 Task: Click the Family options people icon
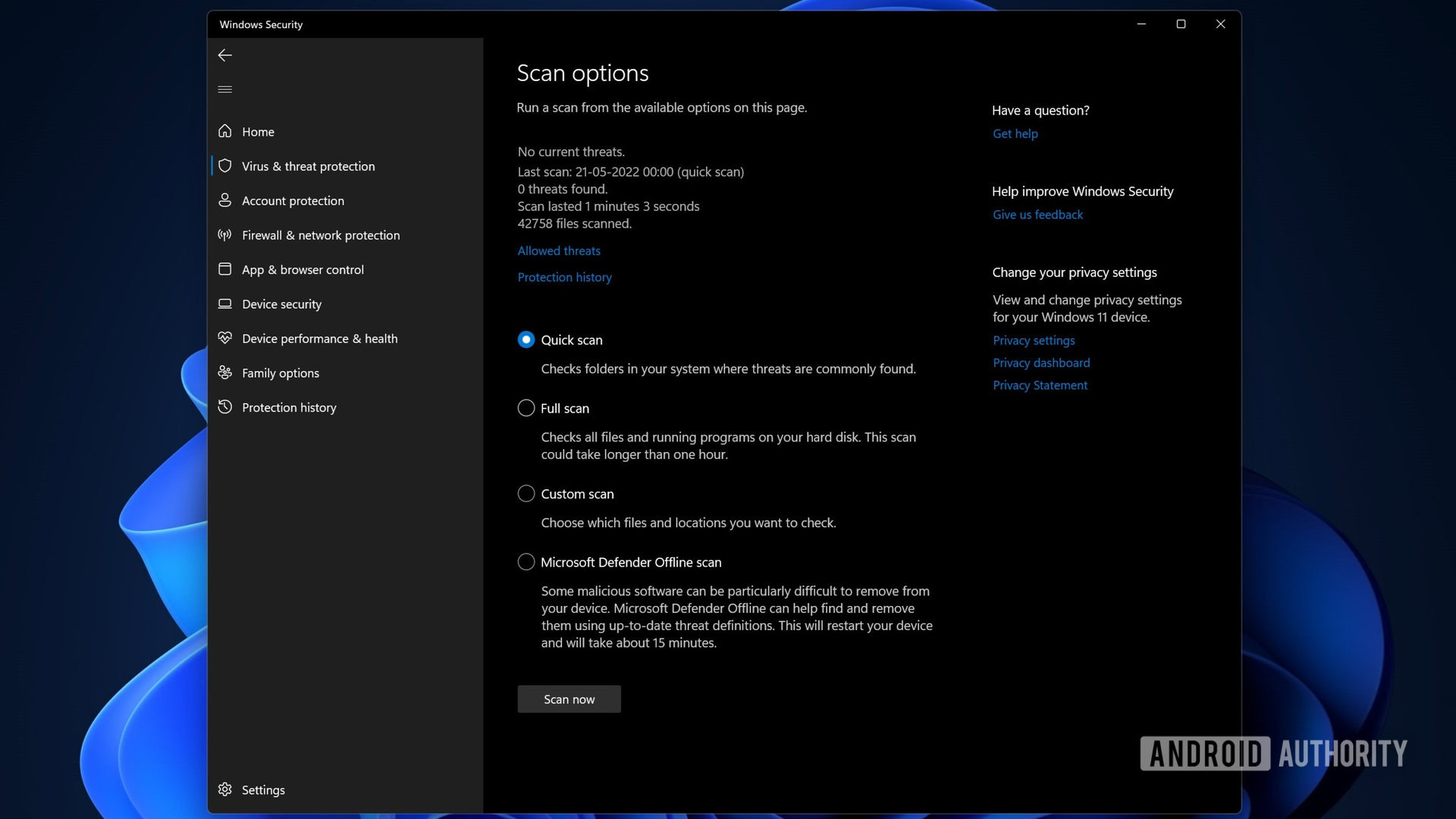(224, 372)
